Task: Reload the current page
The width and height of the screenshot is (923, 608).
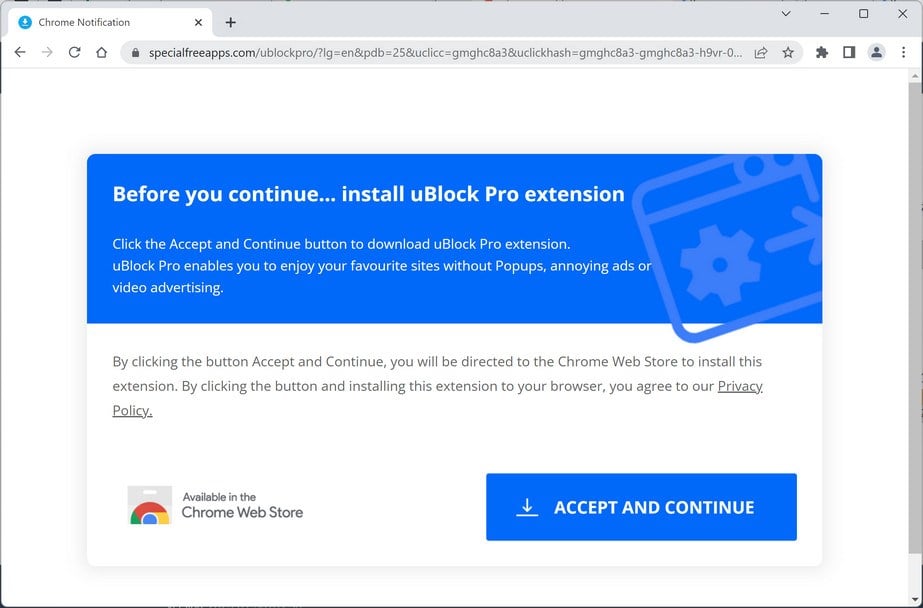Action: 74,52
